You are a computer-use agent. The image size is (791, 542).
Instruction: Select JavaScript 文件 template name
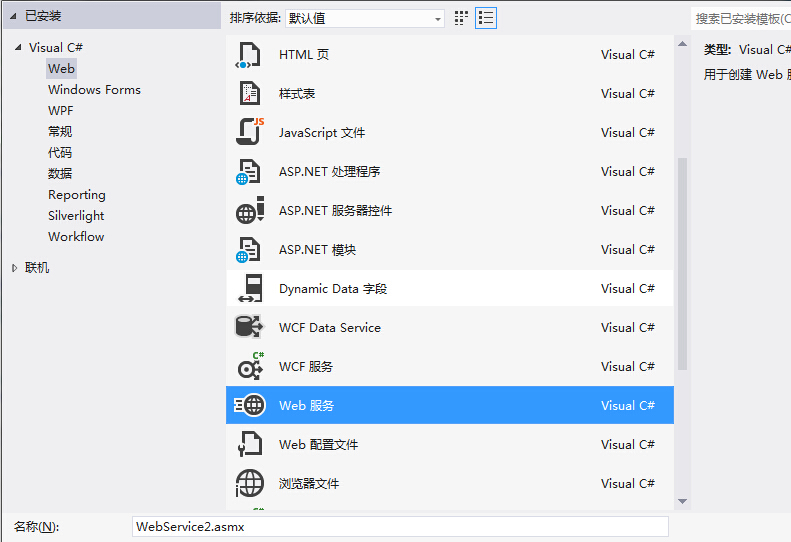[322, 133]
